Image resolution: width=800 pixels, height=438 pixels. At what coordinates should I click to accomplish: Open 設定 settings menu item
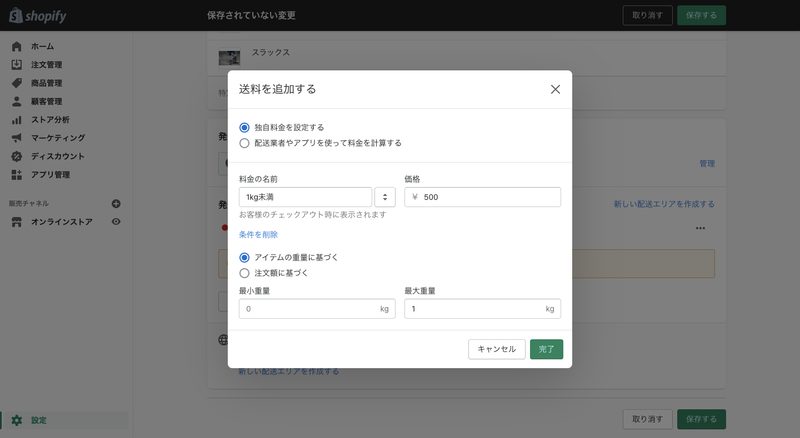39,420
